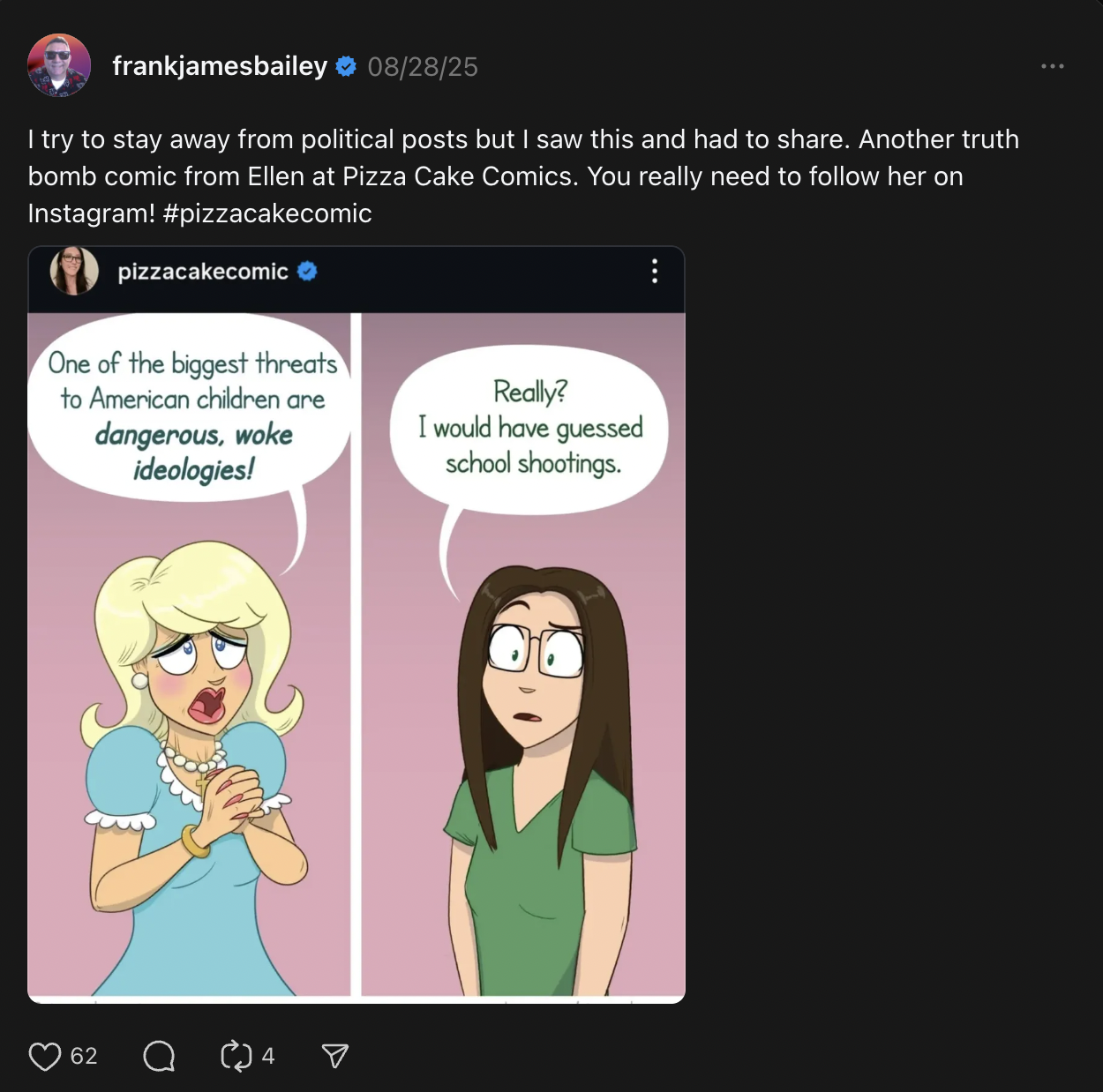
Task: Repost using the circular arrows icon
Action: point(236,1056)
